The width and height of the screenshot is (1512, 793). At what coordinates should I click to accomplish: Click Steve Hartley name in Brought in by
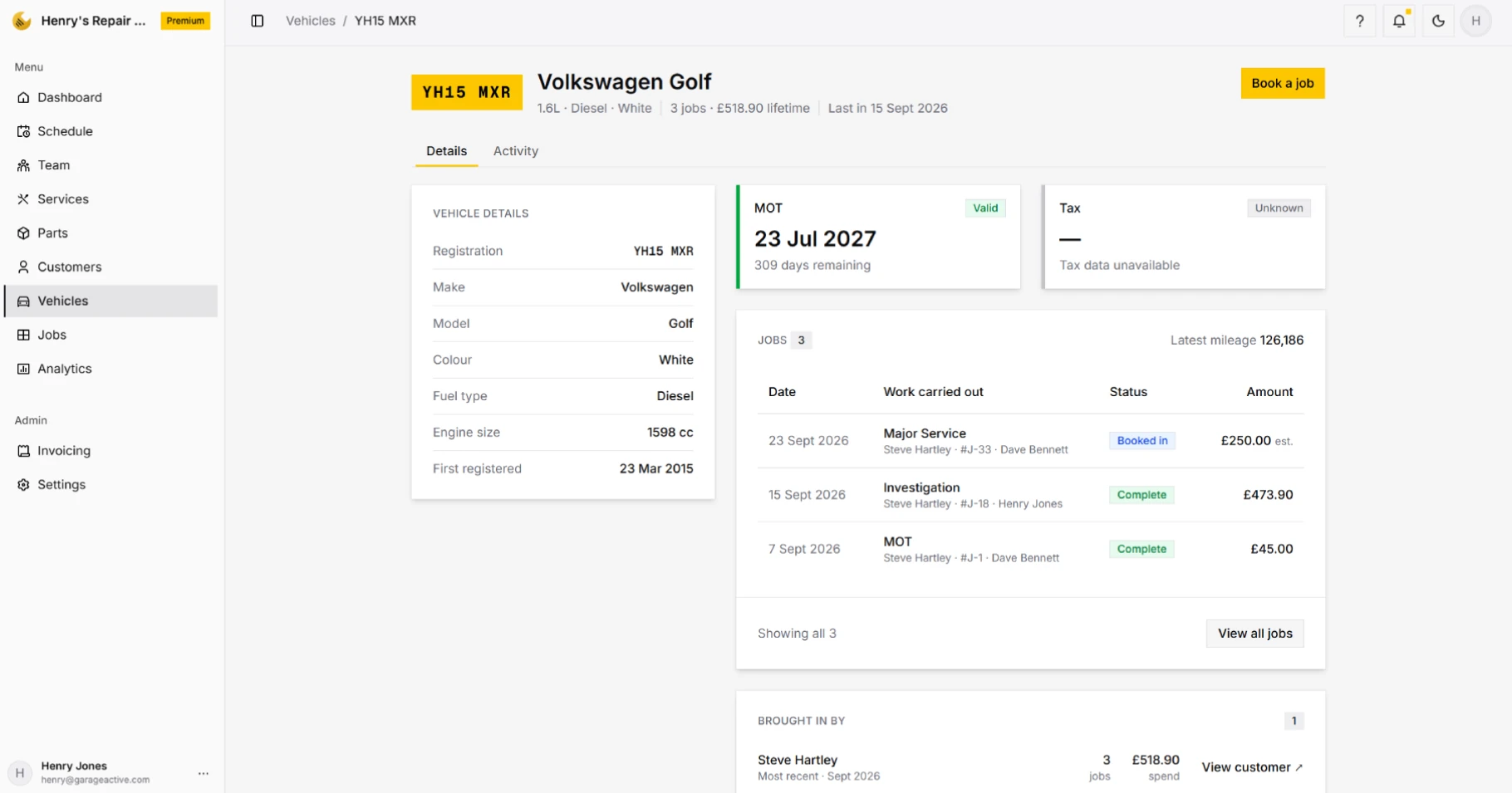pyautogui.click(x=798, y=760)
